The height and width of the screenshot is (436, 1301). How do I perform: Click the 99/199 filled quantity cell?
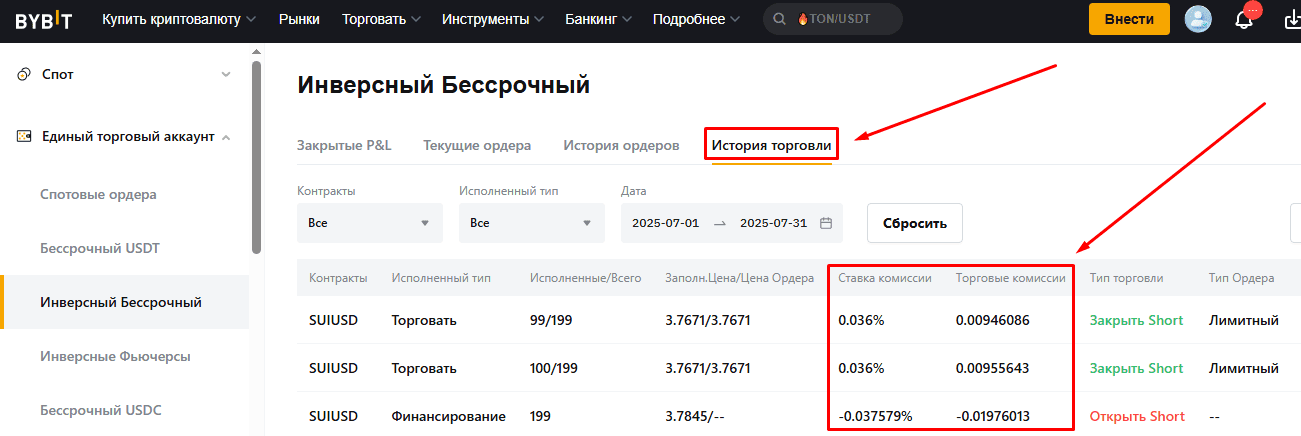tap(551, 320)
